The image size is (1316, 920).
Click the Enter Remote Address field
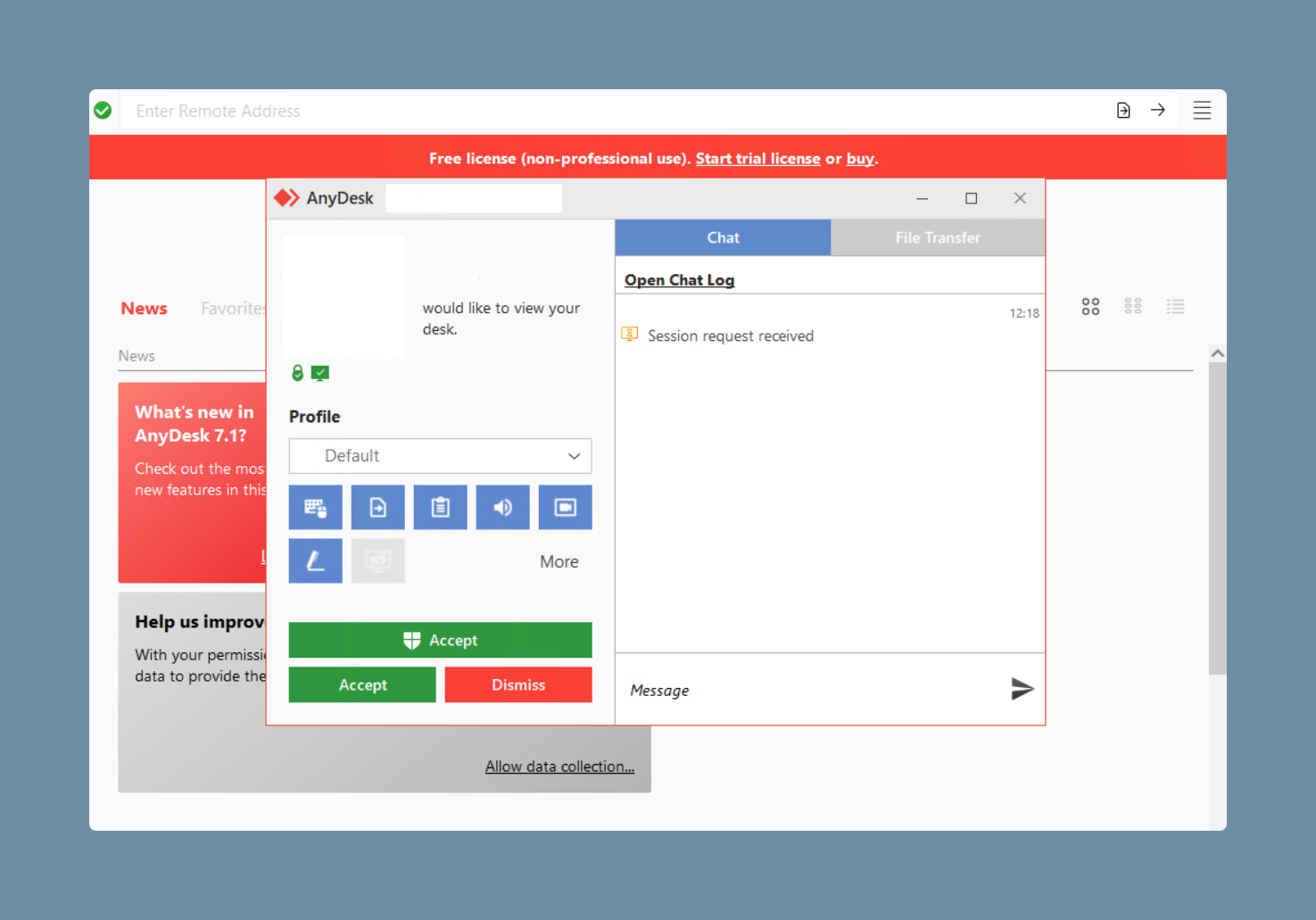pyautogui.click(x=616, y=111)
